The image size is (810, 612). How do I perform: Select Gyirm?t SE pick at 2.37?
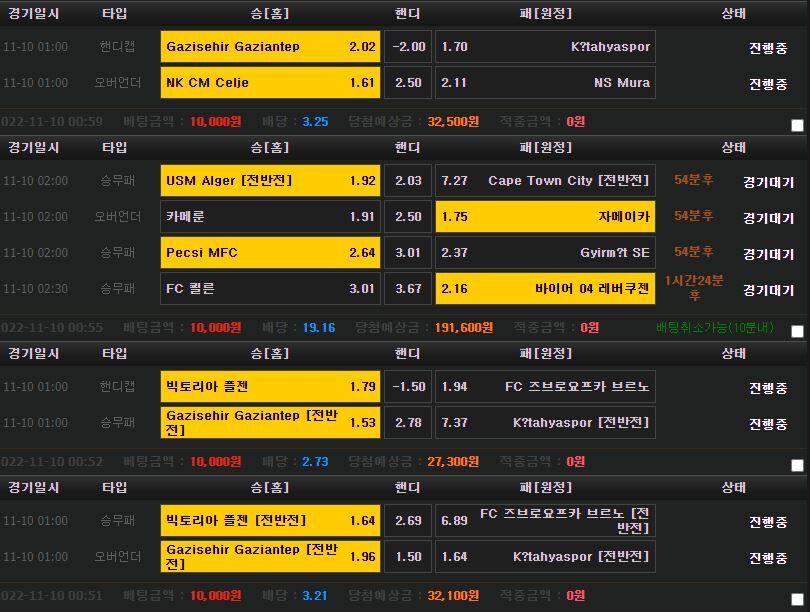(x=546, y=253)
